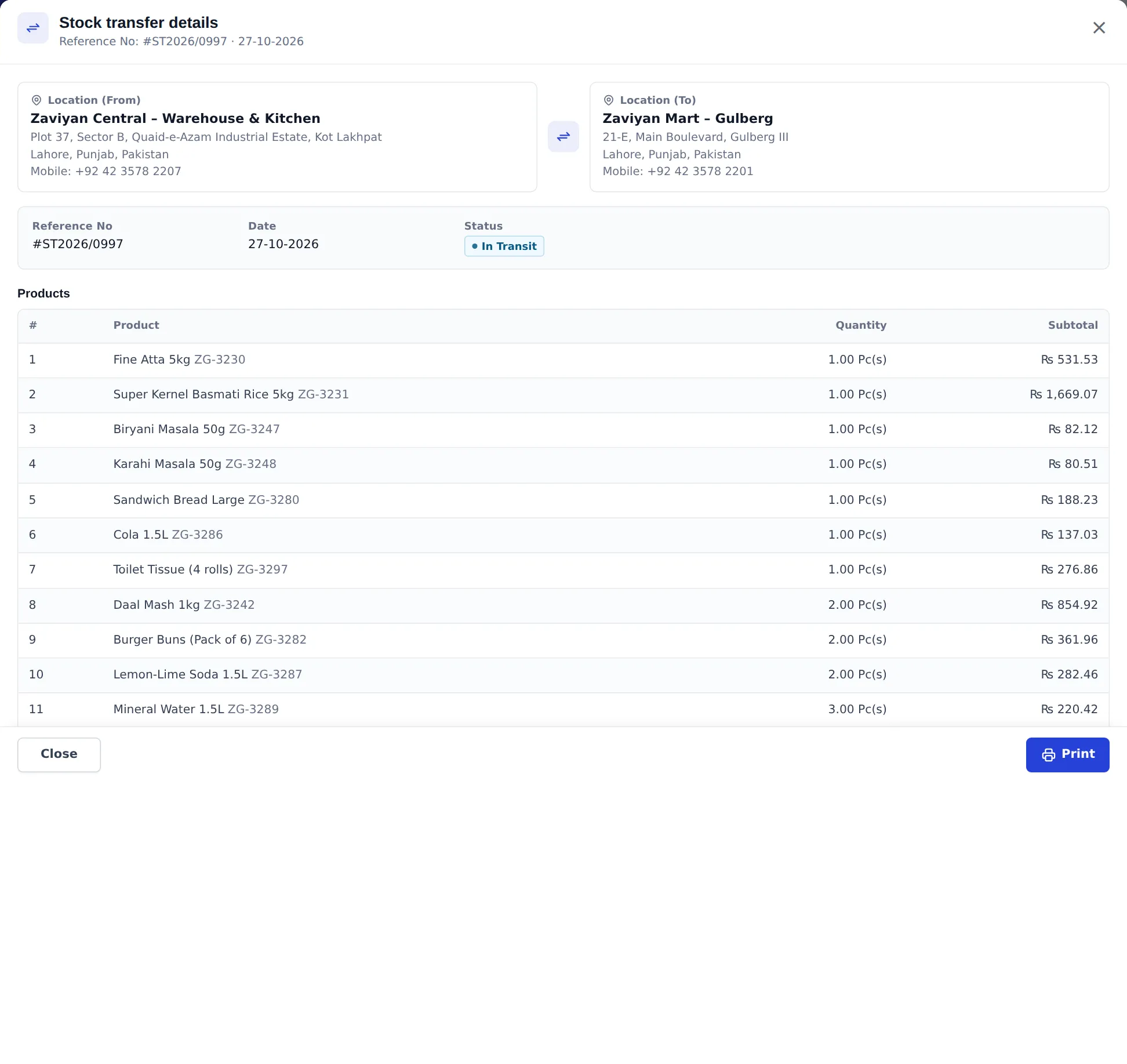1127x1064 pixels.
Task: Click the Cola 1.5L ZG-3286 product
Action: [168, 535]
